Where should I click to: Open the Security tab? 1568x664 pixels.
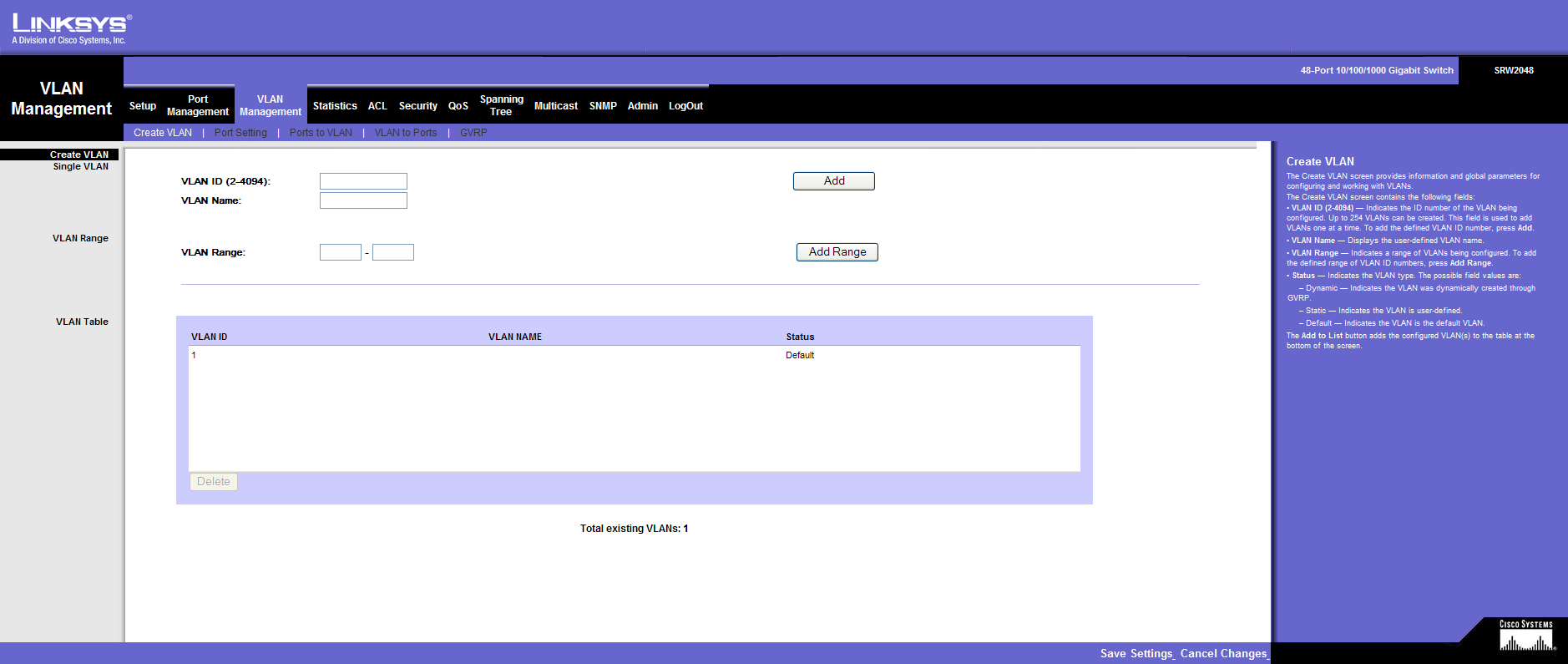pos(417,106)
